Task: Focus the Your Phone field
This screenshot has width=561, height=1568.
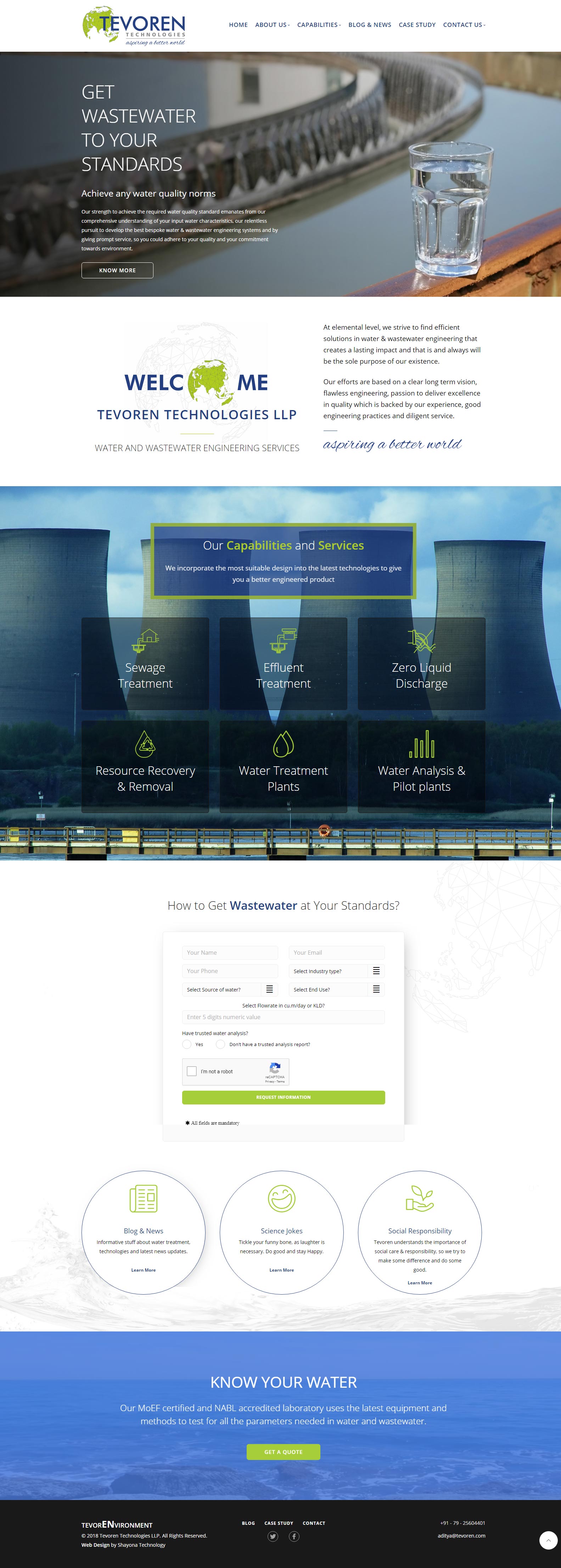Action: [x=230, y=971]
